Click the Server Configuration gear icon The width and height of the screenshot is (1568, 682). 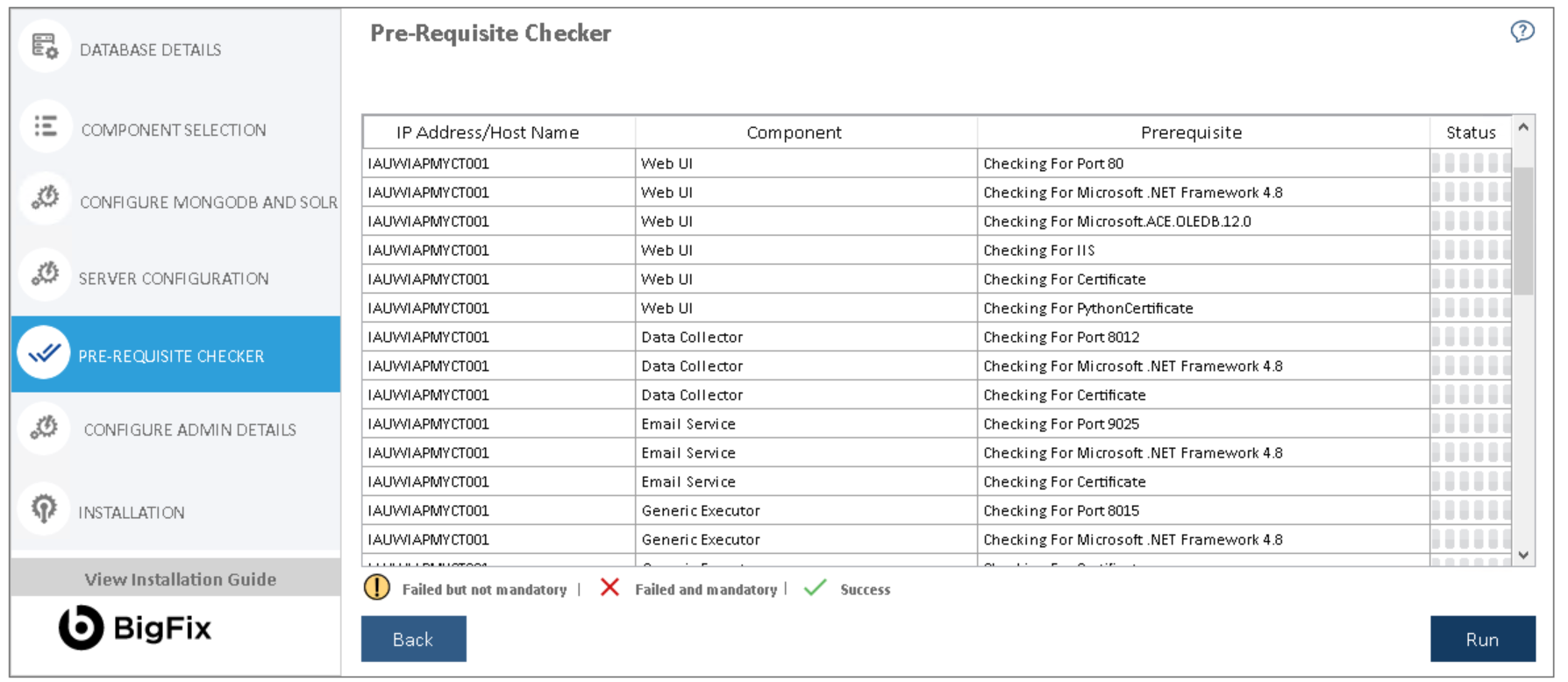(45, 274)
